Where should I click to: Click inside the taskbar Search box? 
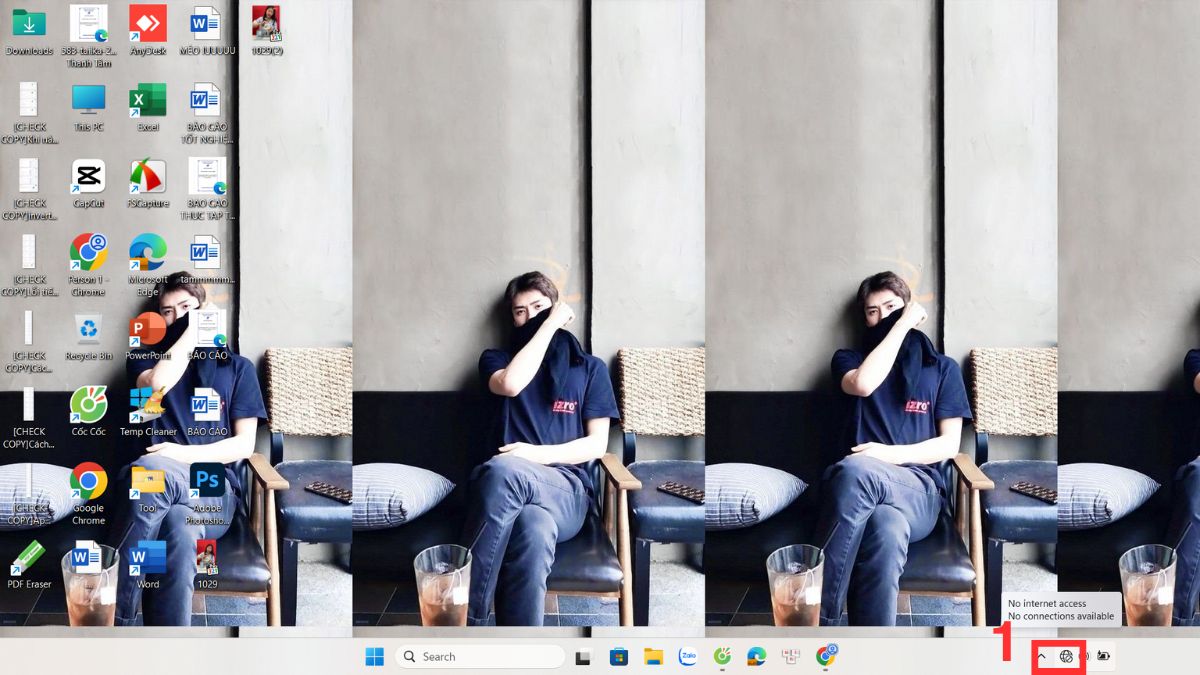click(480, 656)
